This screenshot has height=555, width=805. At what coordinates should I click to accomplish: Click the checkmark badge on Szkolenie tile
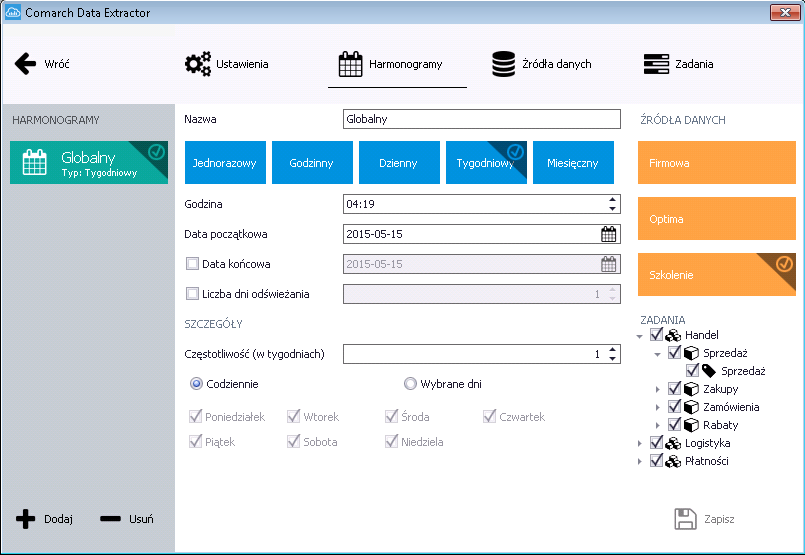tap(784, 264)
